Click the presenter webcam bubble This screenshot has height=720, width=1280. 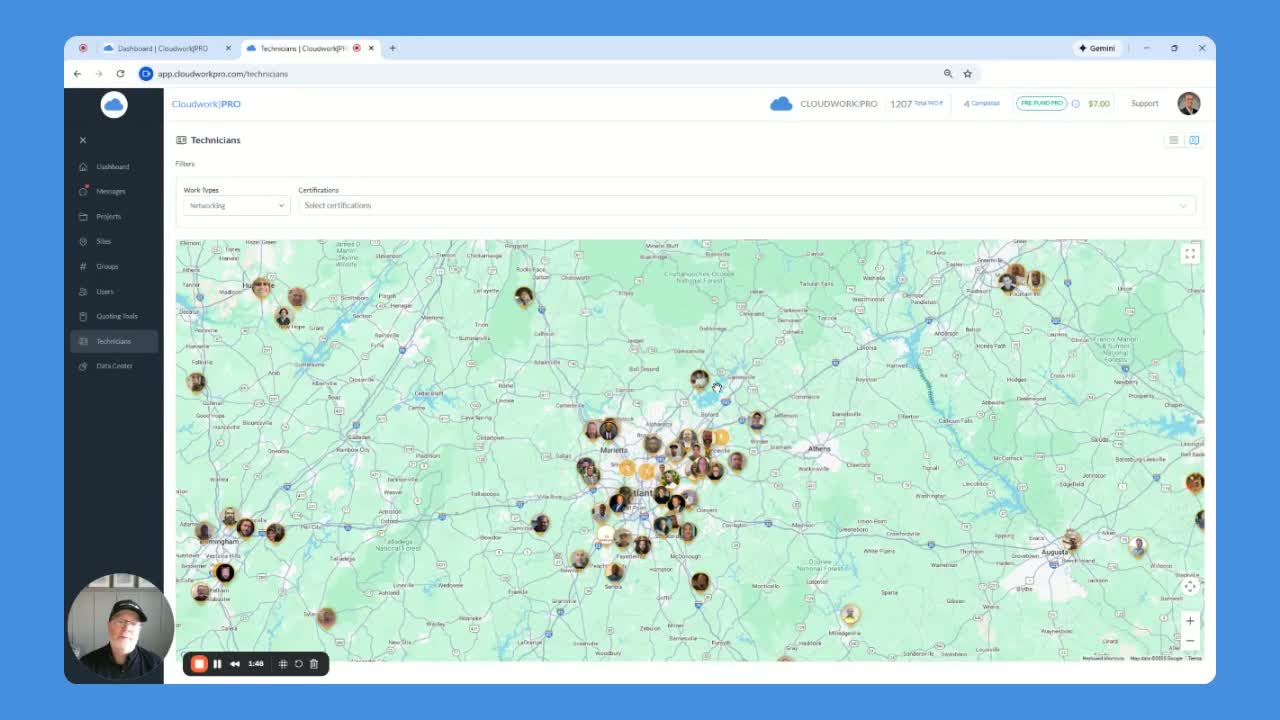pos(119,626)
